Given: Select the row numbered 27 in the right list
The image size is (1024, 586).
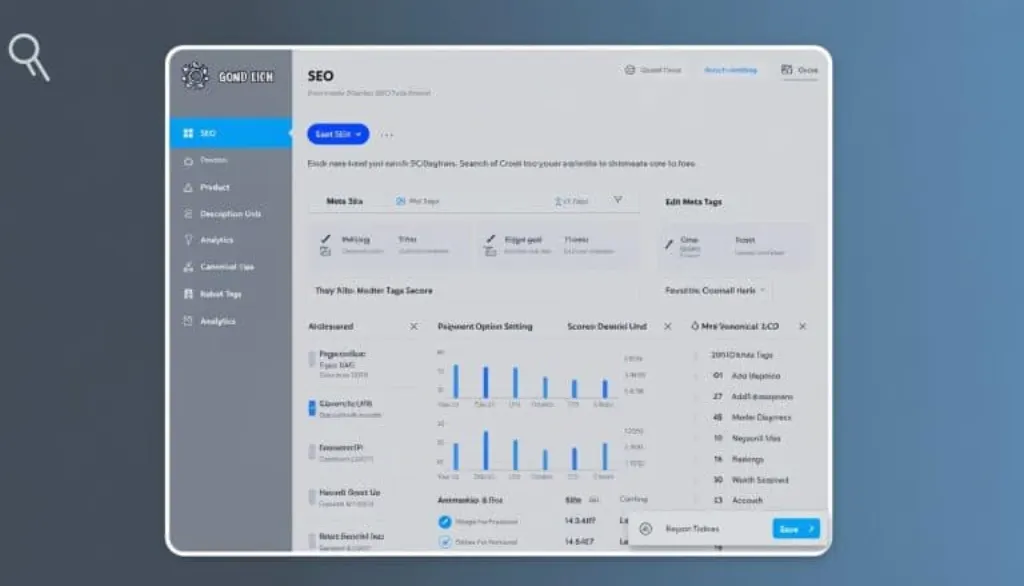Looking at the screenshot, I should [754, 397].
